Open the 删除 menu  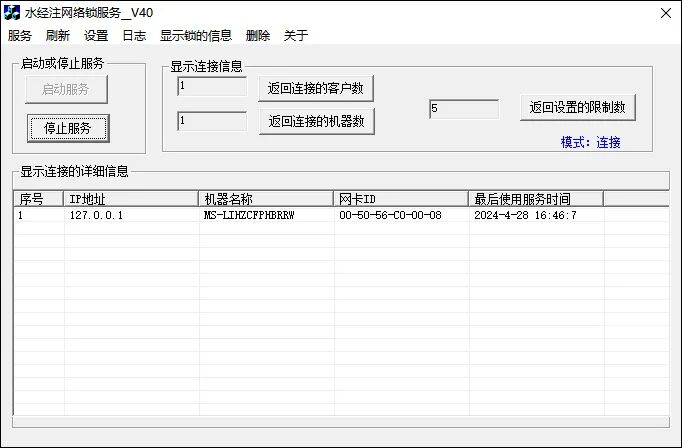[257, 36]
